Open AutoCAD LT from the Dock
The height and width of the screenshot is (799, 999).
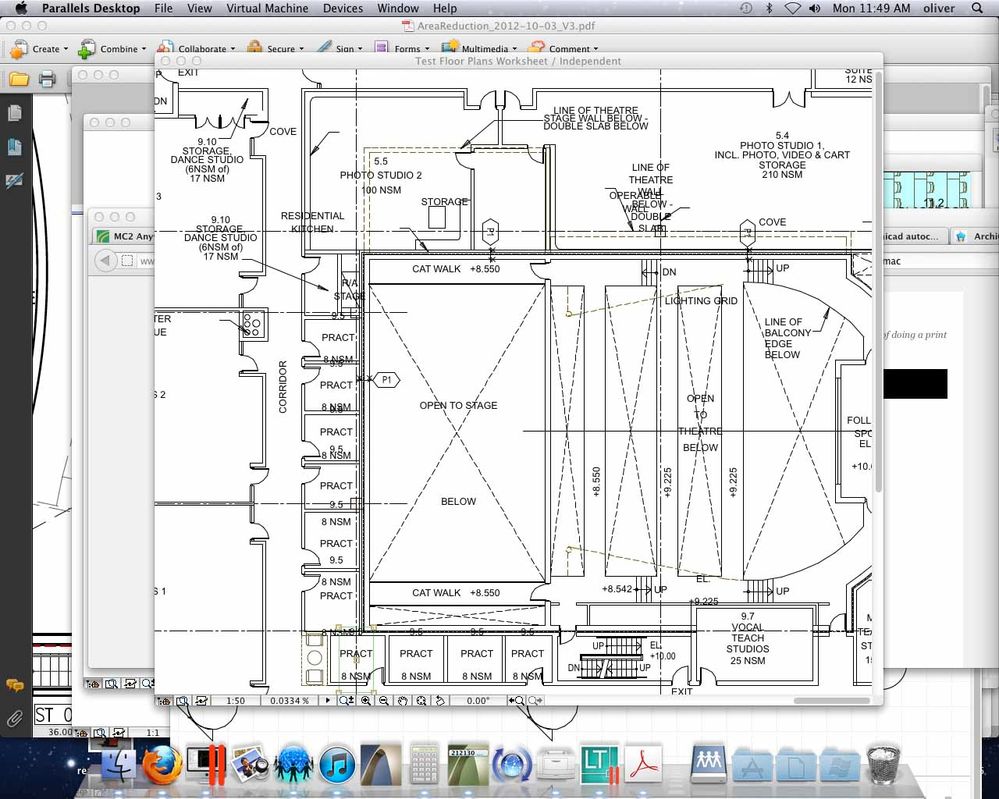click(600, 765)
